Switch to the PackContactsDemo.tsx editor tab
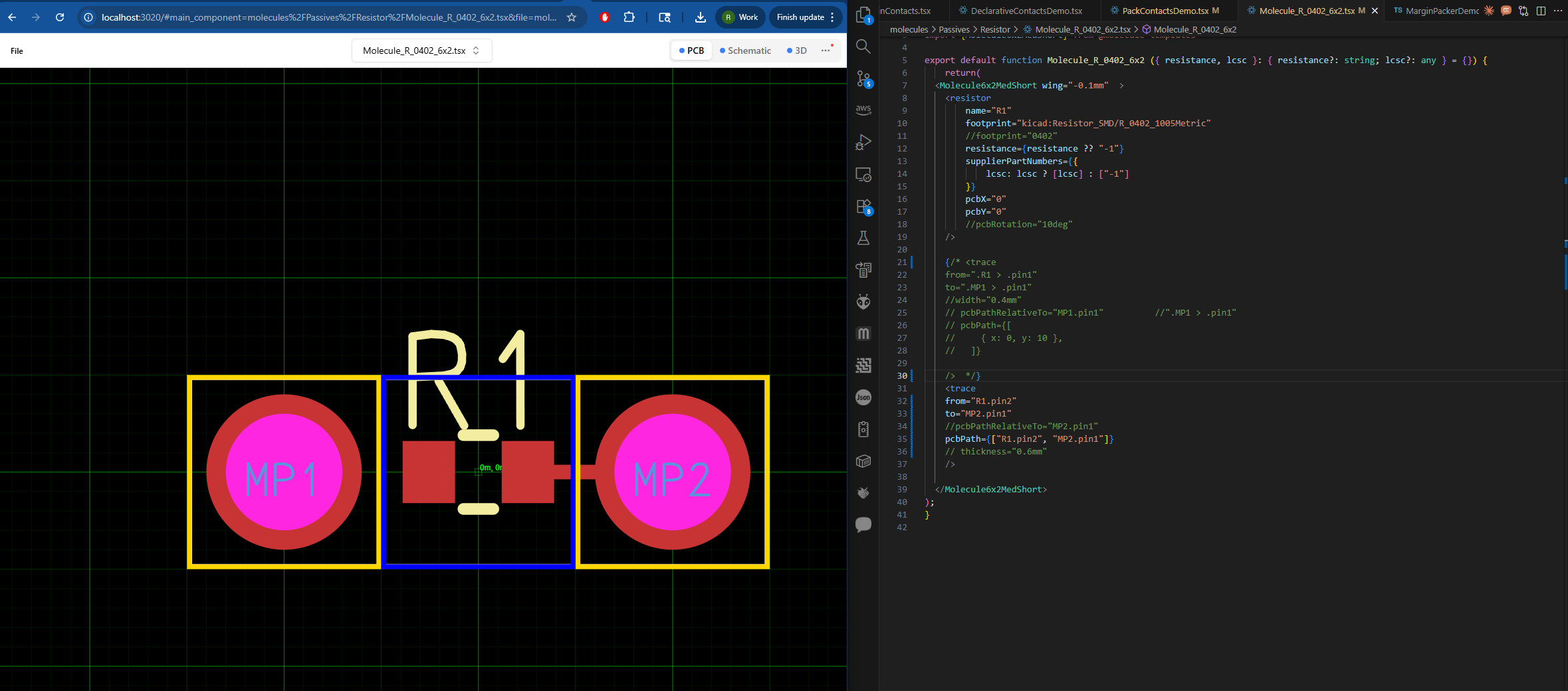 1165,11
